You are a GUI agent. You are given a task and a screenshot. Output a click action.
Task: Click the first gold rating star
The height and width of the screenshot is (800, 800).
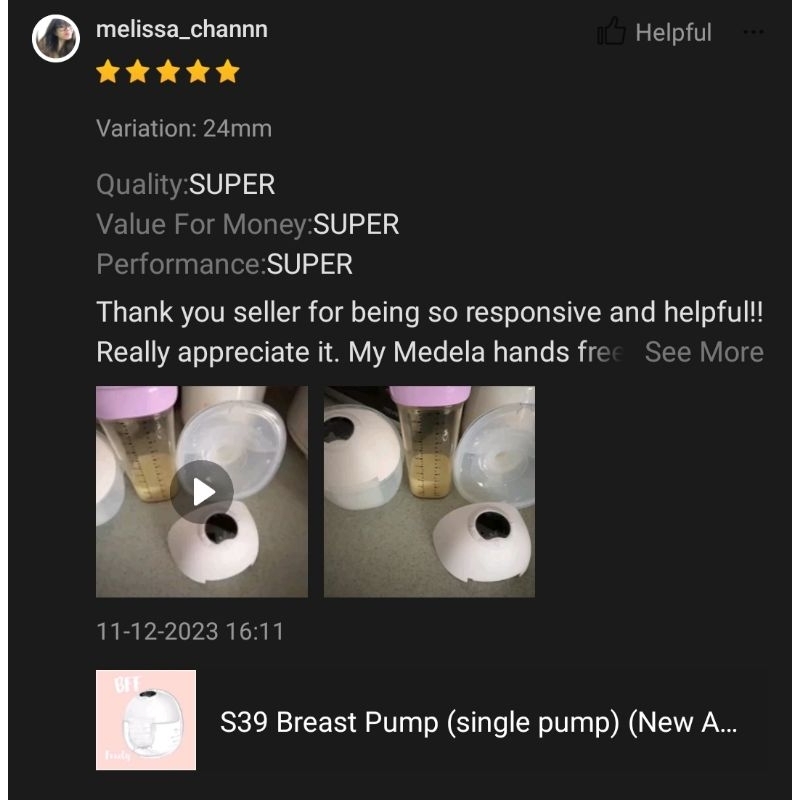tap(108, 71)
